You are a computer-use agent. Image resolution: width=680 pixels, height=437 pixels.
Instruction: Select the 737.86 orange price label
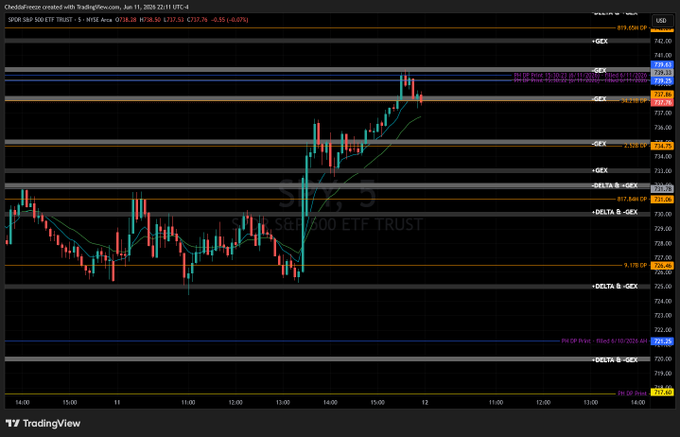pos(663,95)
